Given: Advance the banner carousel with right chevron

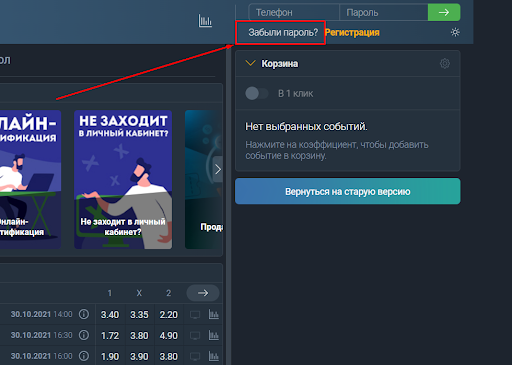Looking at the screenshot, I should [218, 169].
